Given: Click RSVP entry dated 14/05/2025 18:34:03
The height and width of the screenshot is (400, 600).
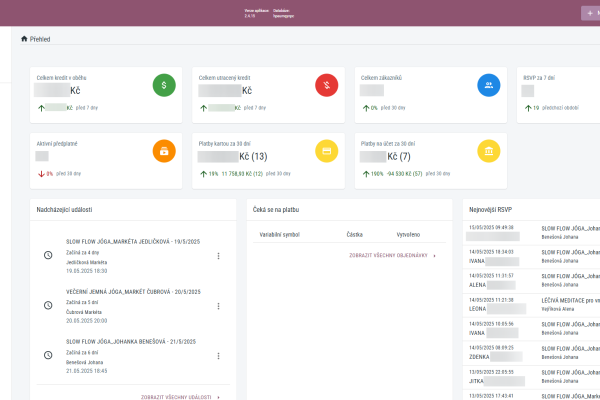Looking at the screenshot, I should click(x=531, y=256).
